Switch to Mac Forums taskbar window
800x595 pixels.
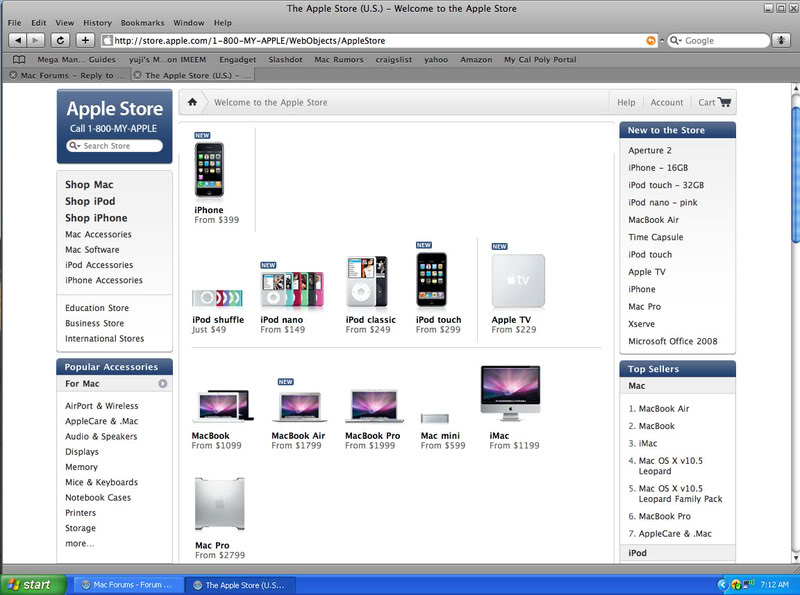(x=127, y=585)
